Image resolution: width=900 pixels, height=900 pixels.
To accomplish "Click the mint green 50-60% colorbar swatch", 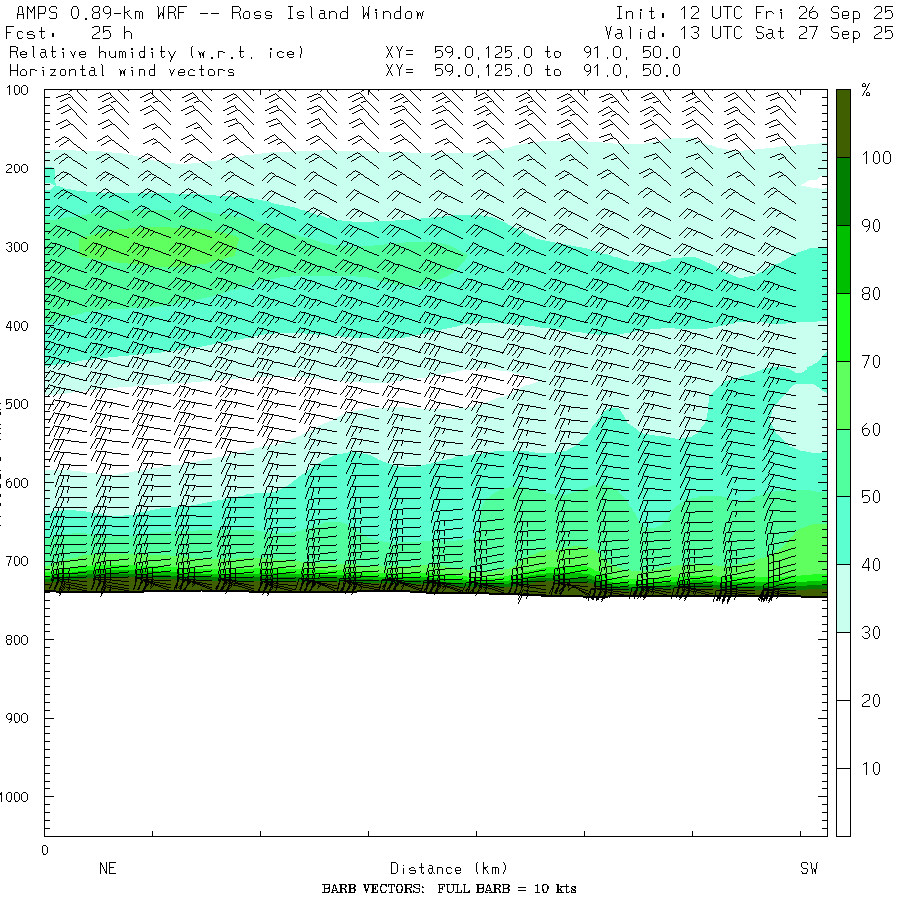I will tap(843, 463).
